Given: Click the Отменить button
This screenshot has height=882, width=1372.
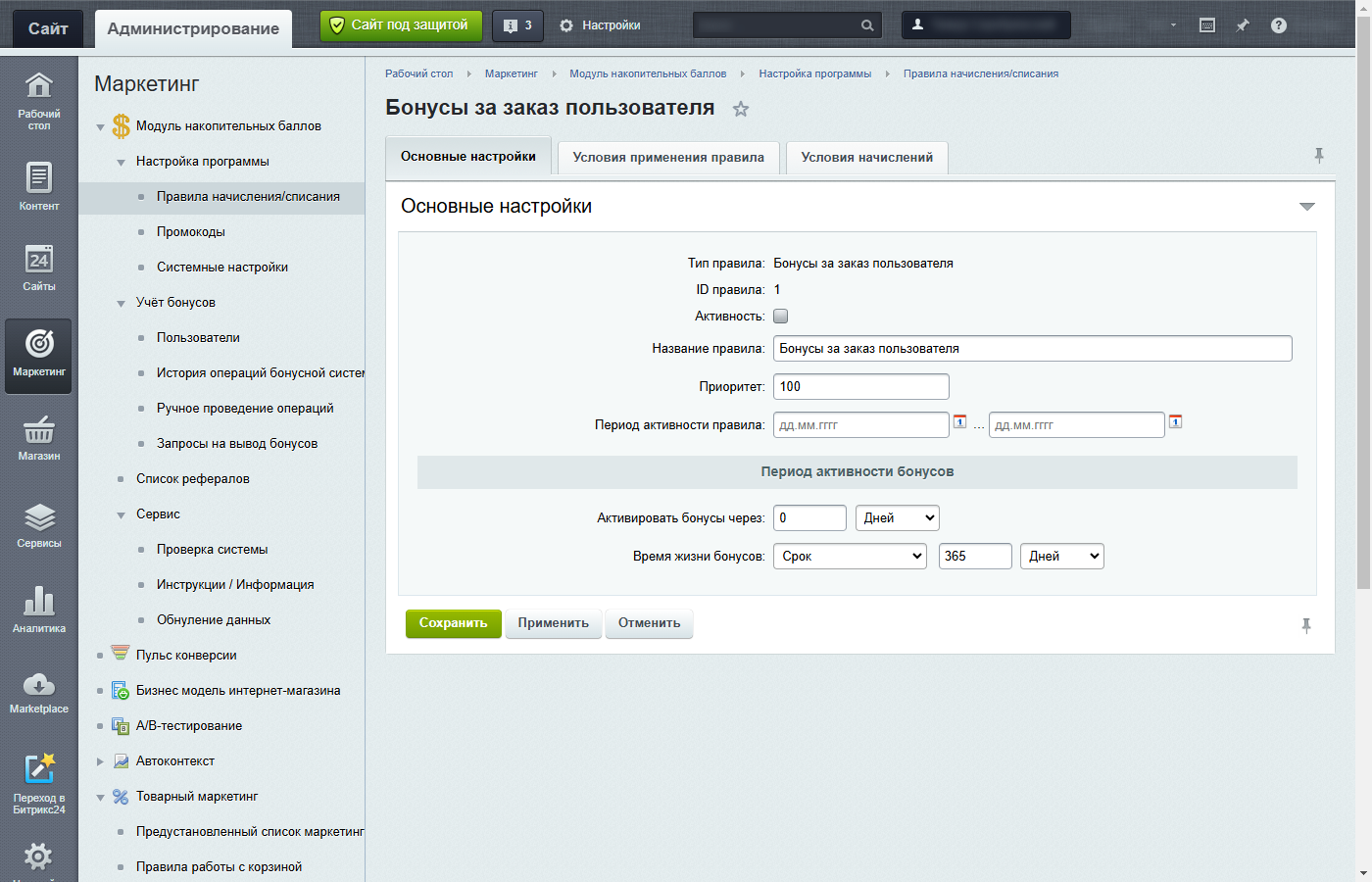Looking at the screenshot, I should point(649,623).
